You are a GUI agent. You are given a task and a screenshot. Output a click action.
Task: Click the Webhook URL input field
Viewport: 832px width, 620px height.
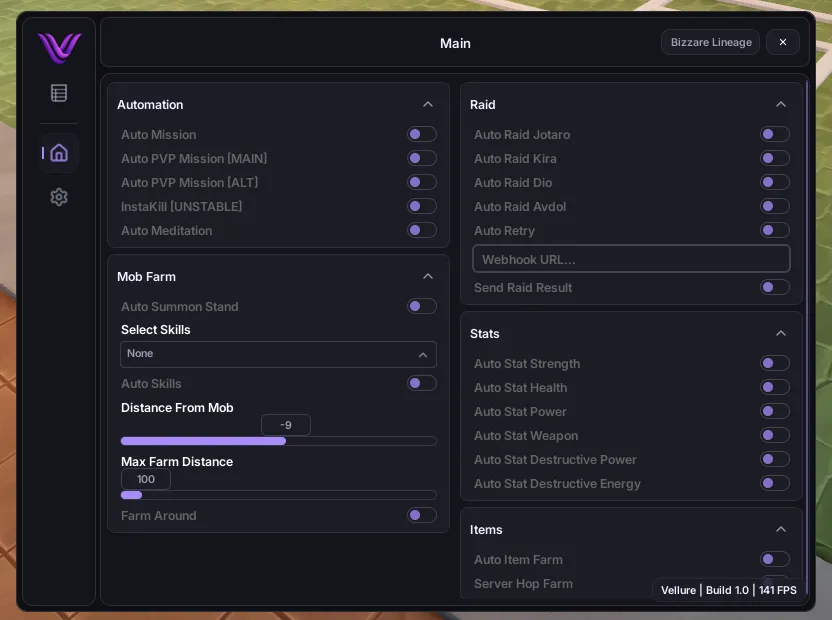pos(631,259)
